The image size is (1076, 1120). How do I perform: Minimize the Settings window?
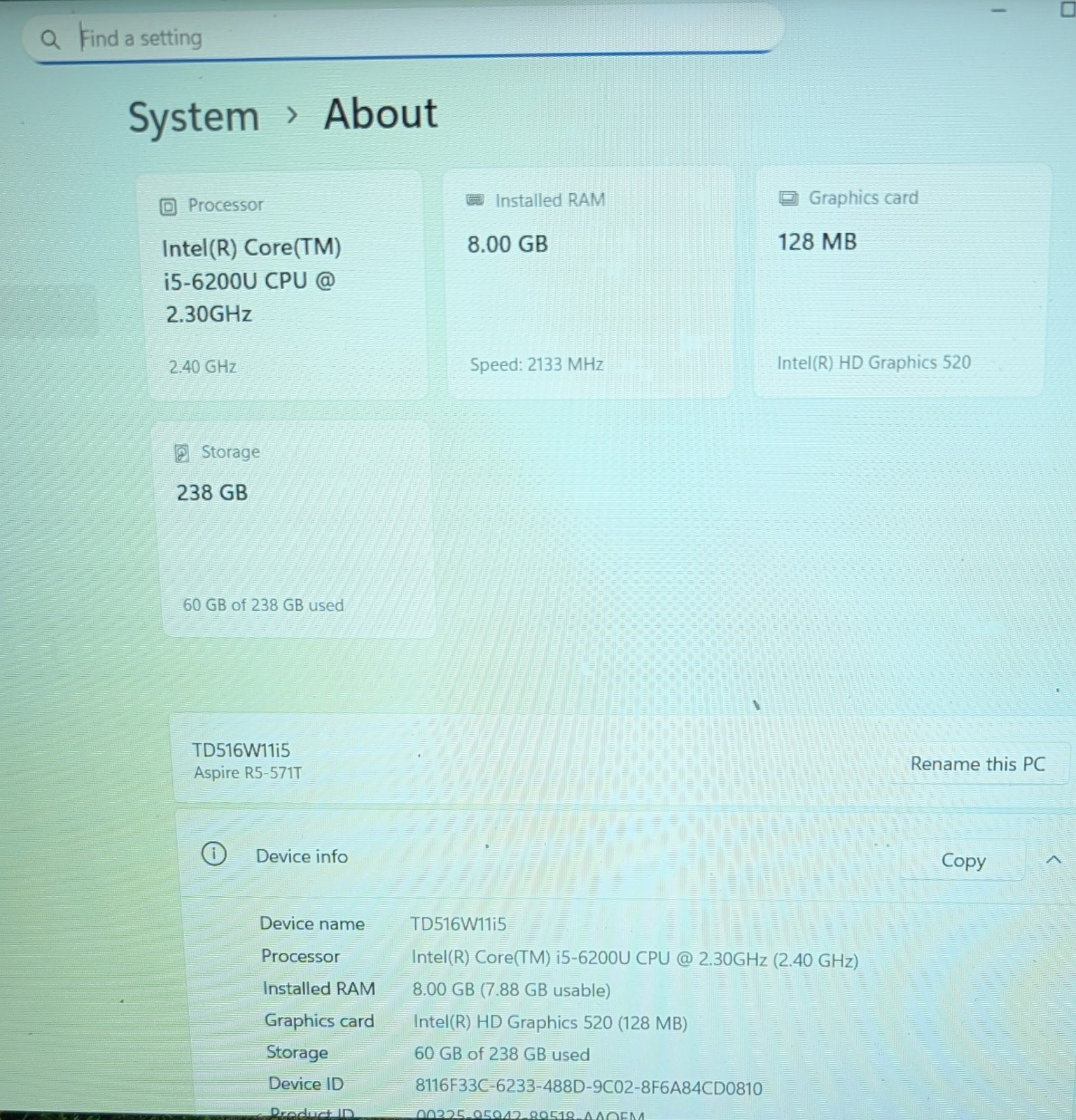(999, 10)
